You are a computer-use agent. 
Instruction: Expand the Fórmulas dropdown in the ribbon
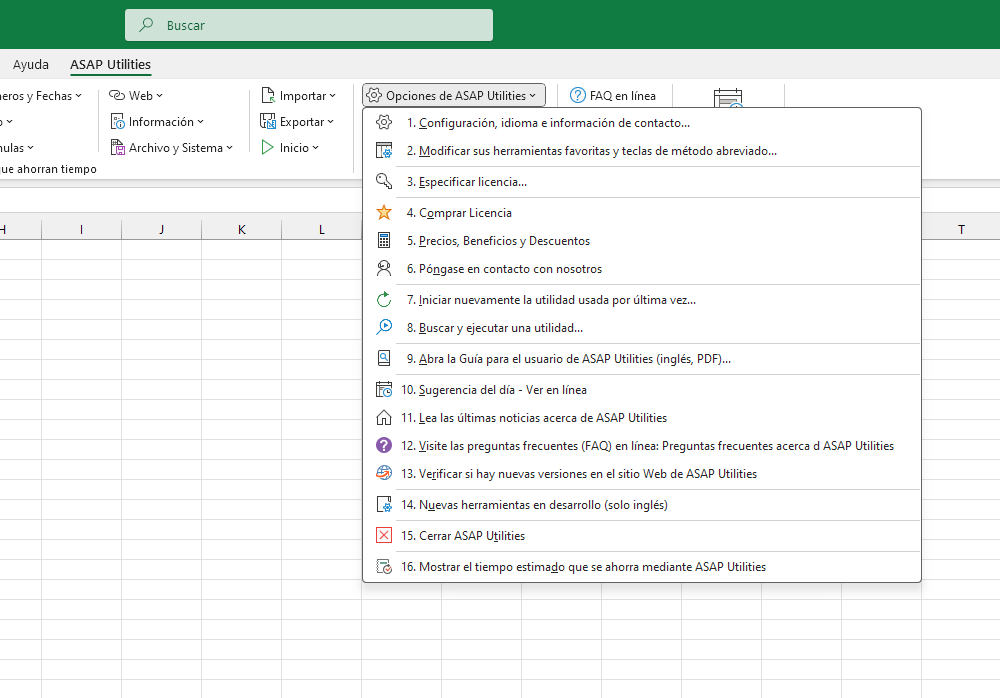coord(16,148)
